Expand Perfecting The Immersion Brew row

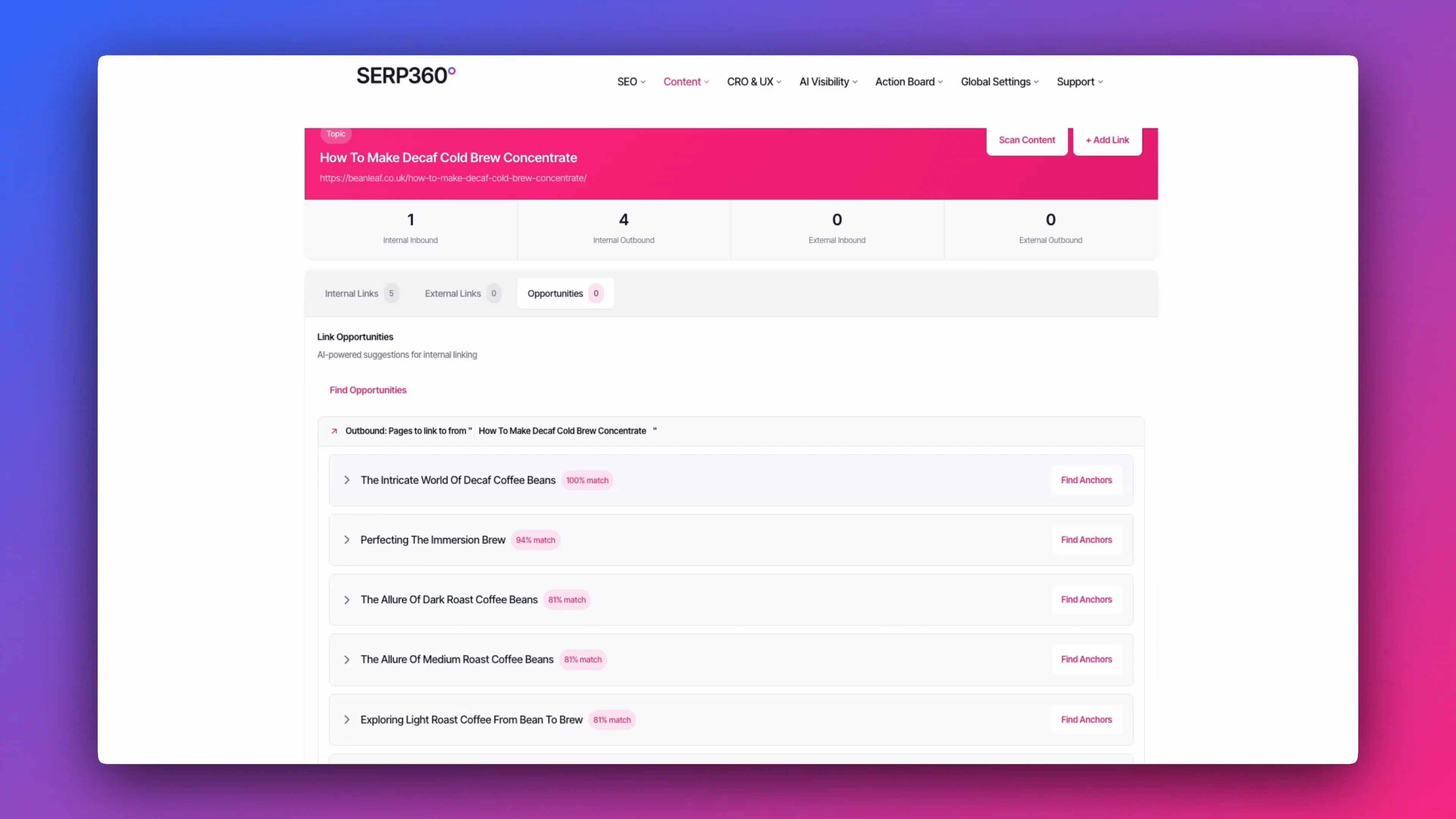(x=347, y=540)
